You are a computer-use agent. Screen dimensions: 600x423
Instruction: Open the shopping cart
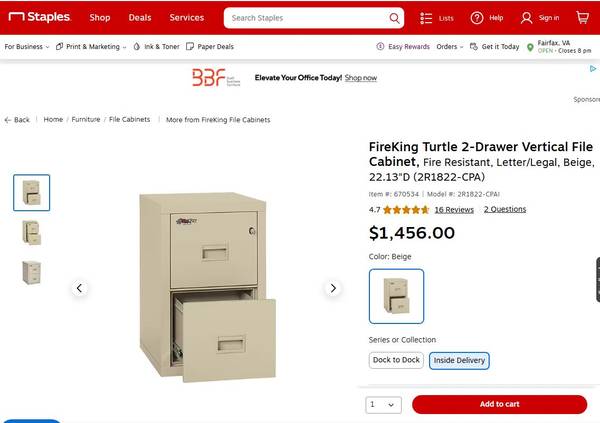[x=582, y=18]
